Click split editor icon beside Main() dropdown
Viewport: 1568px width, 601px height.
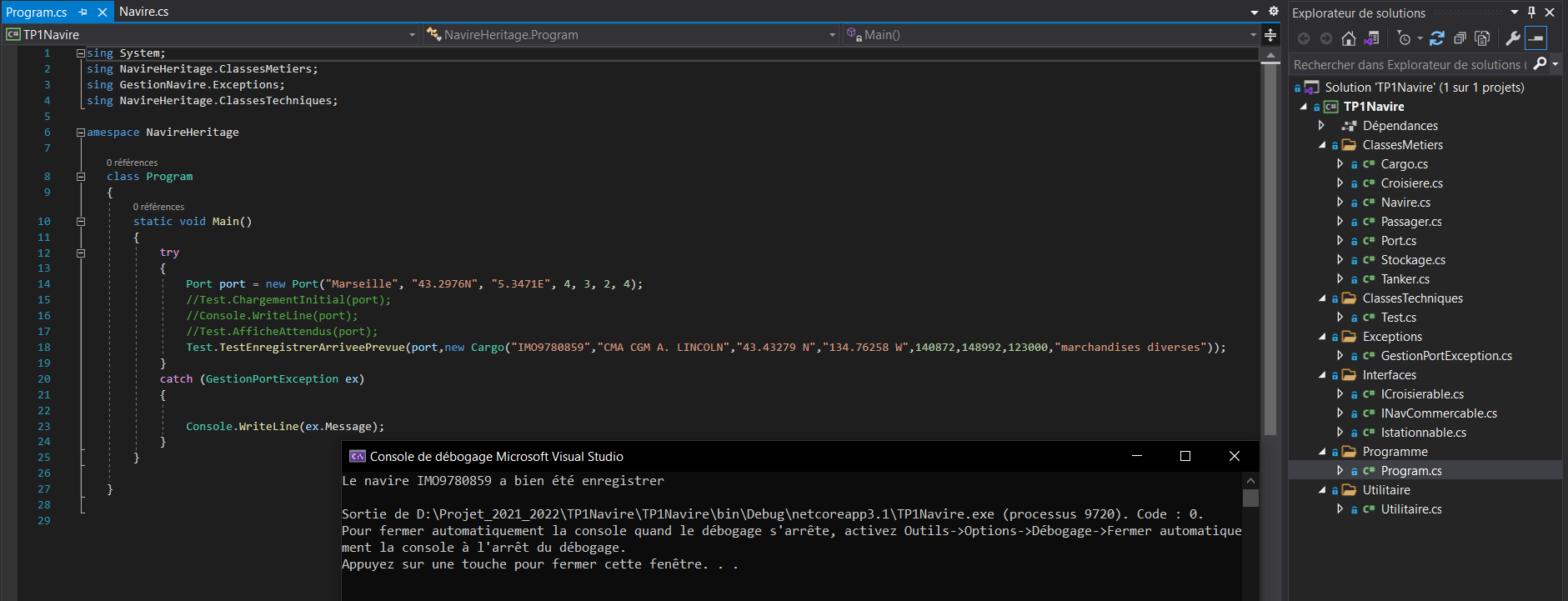(1270, 34)
